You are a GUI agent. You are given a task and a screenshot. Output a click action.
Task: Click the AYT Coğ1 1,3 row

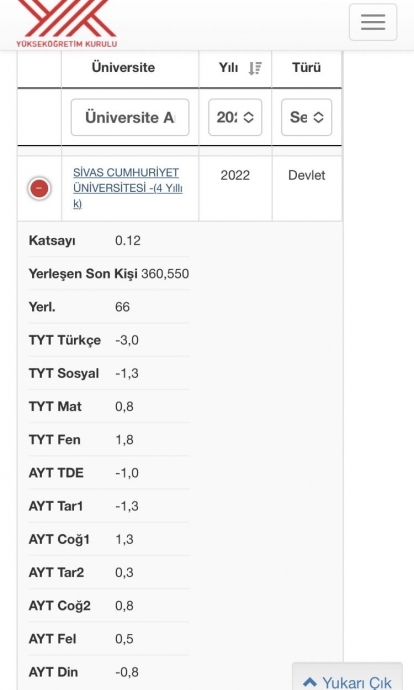(x=109, y=539)
